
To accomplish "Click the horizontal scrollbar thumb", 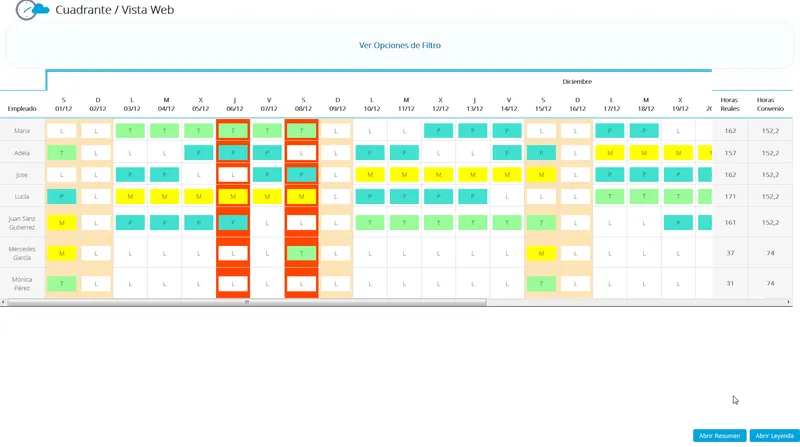I will pos(247,302).
